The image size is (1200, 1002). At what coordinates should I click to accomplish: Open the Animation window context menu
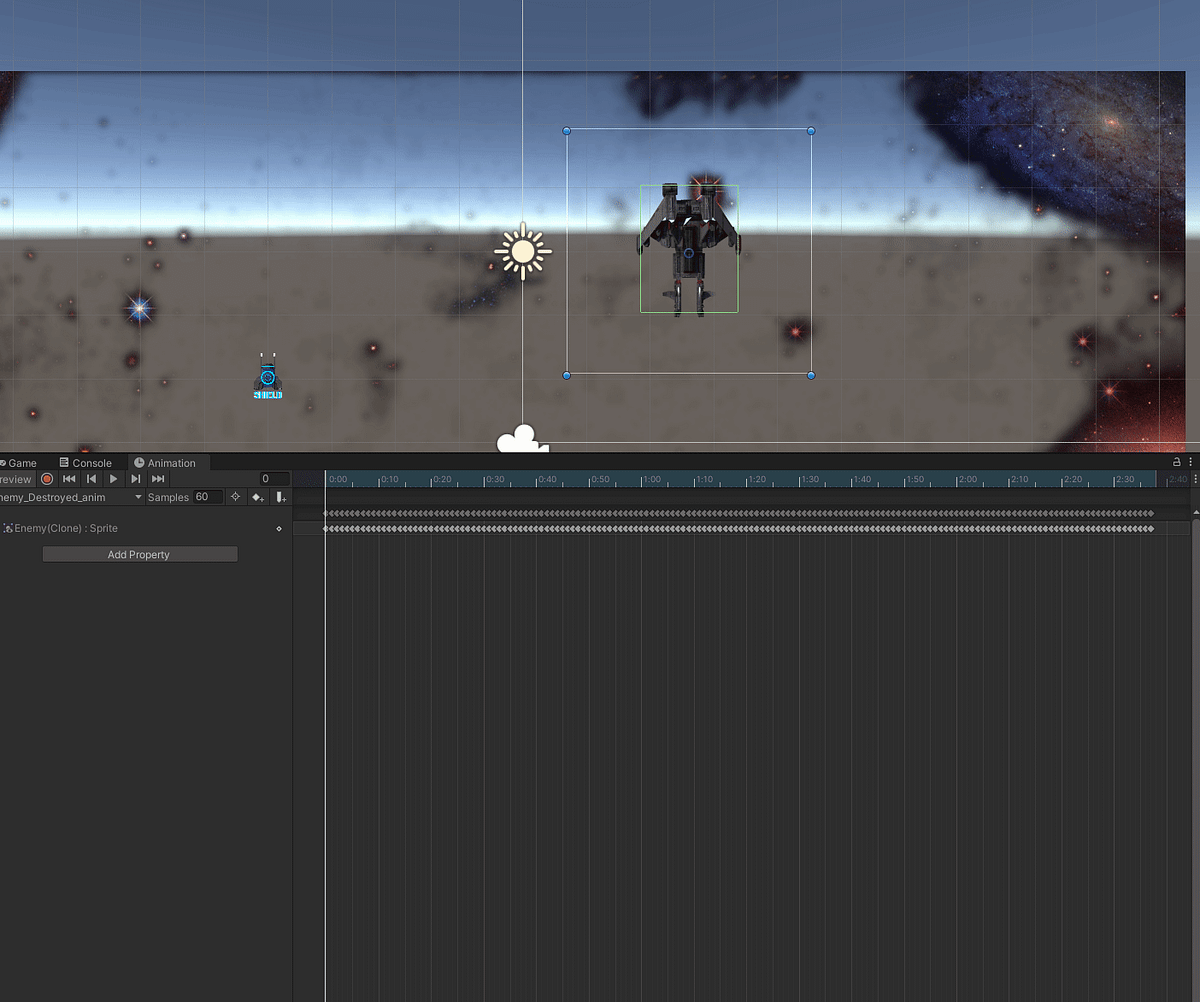pyautogui.click(x=1192, y=462)
